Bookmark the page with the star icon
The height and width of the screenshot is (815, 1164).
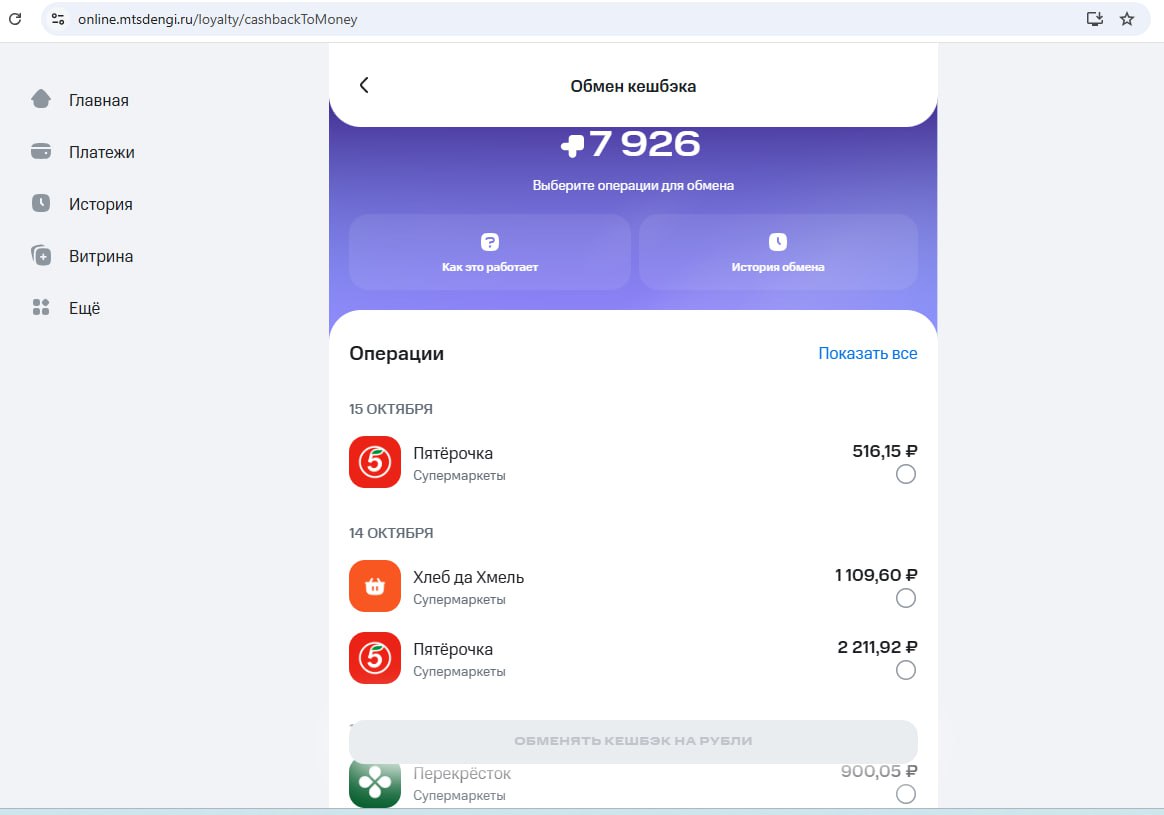click(x=1127, y=19)
